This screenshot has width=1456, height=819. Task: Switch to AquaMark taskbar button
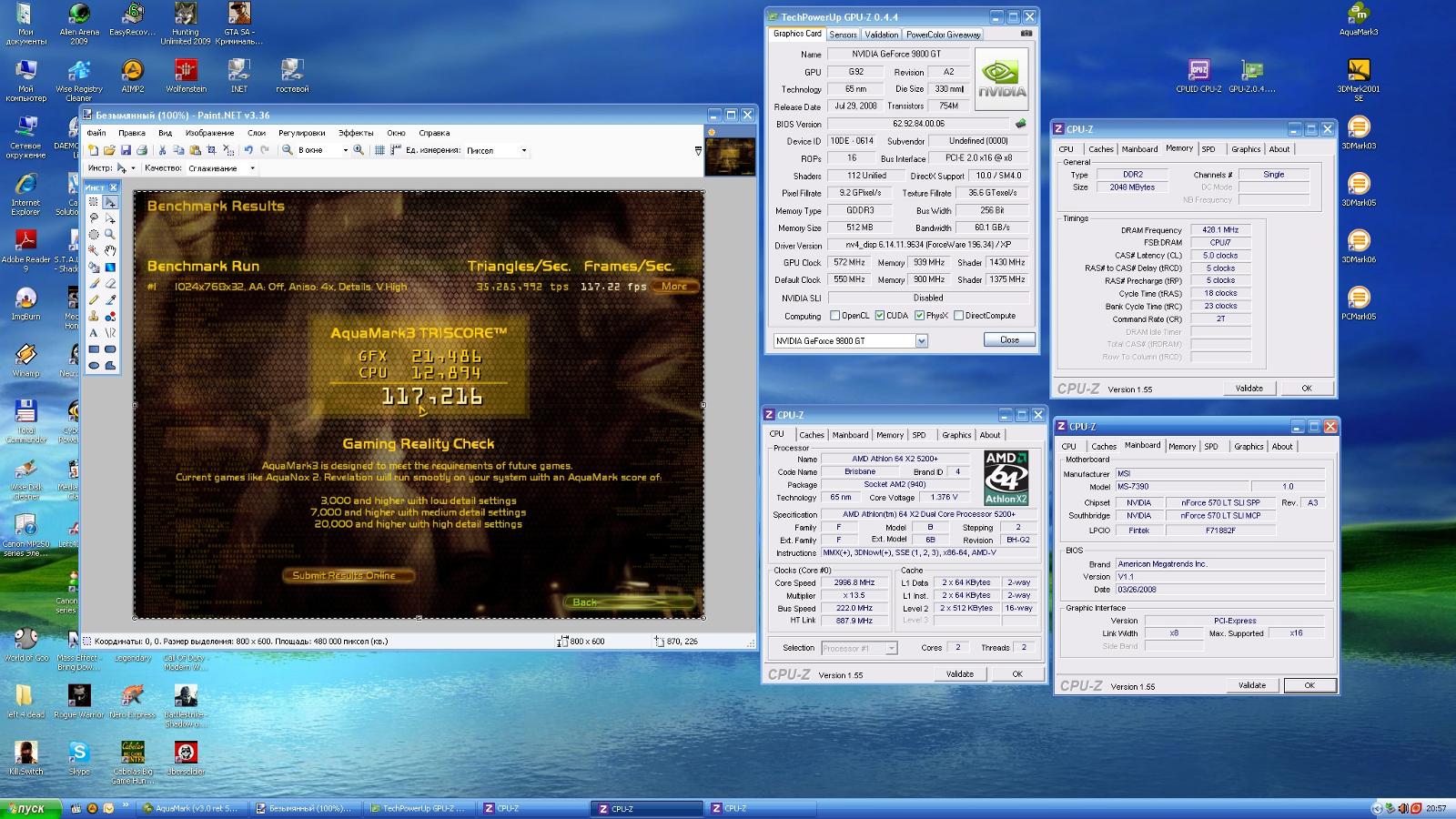(191, 808)
